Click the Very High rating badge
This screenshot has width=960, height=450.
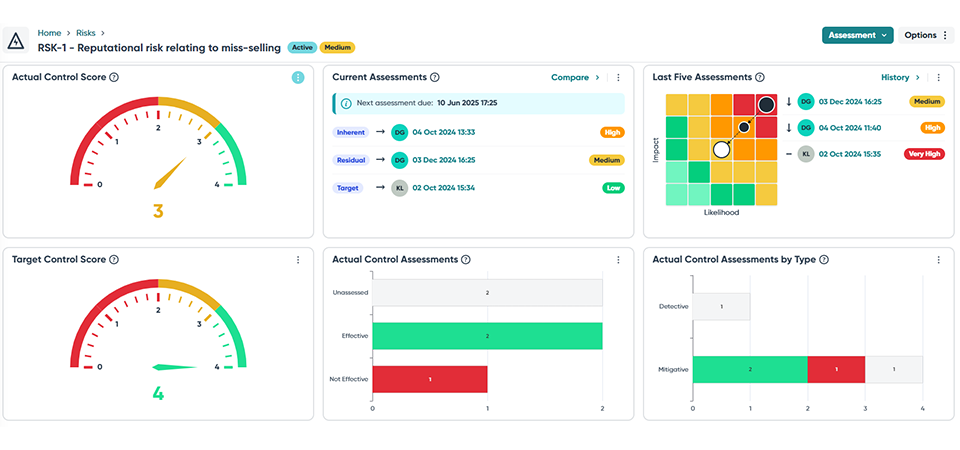coord(922,154)
